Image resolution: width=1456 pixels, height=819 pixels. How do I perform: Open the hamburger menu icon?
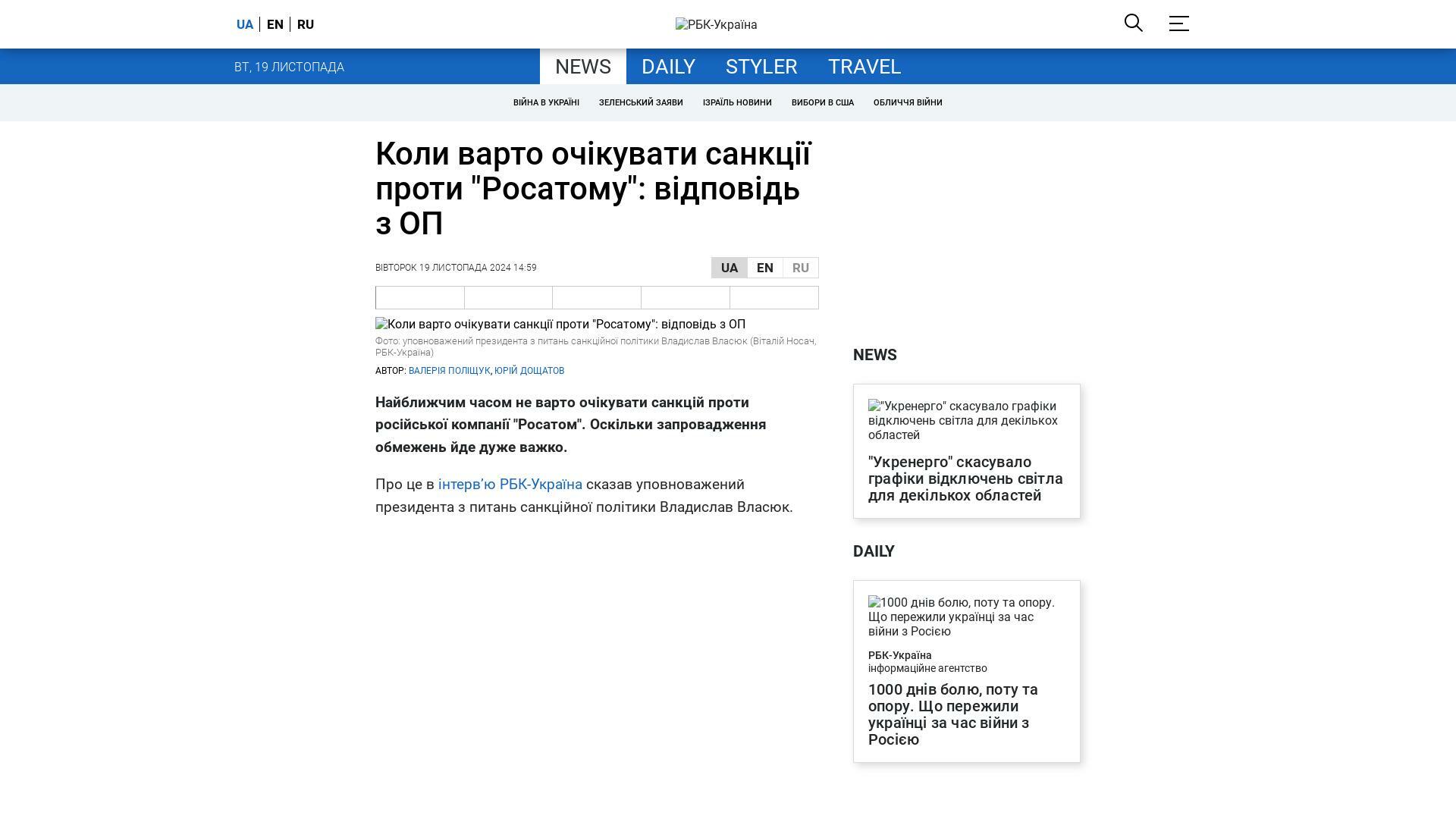[x=1178, y=24]
